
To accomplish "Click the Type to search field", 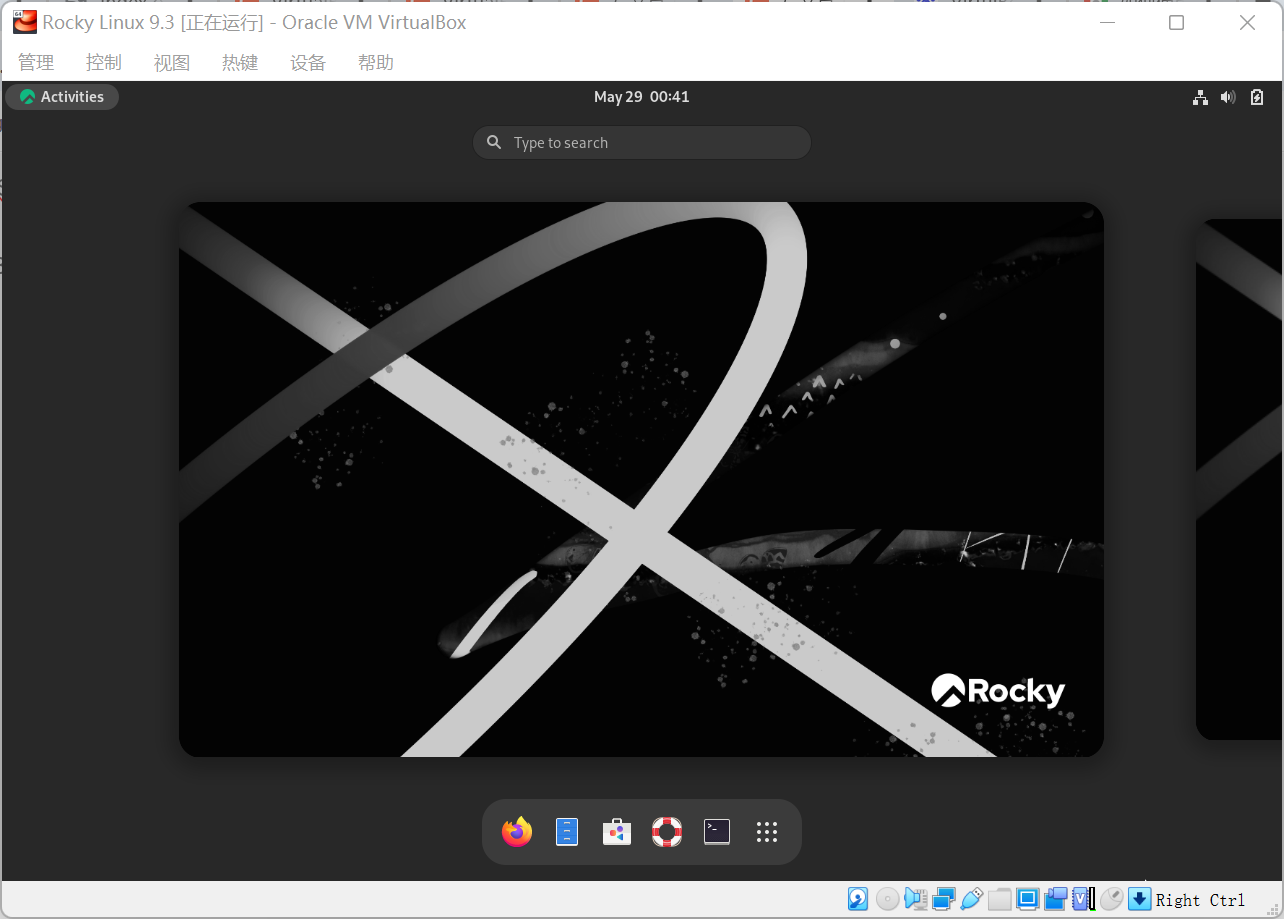I will [641, 142].
